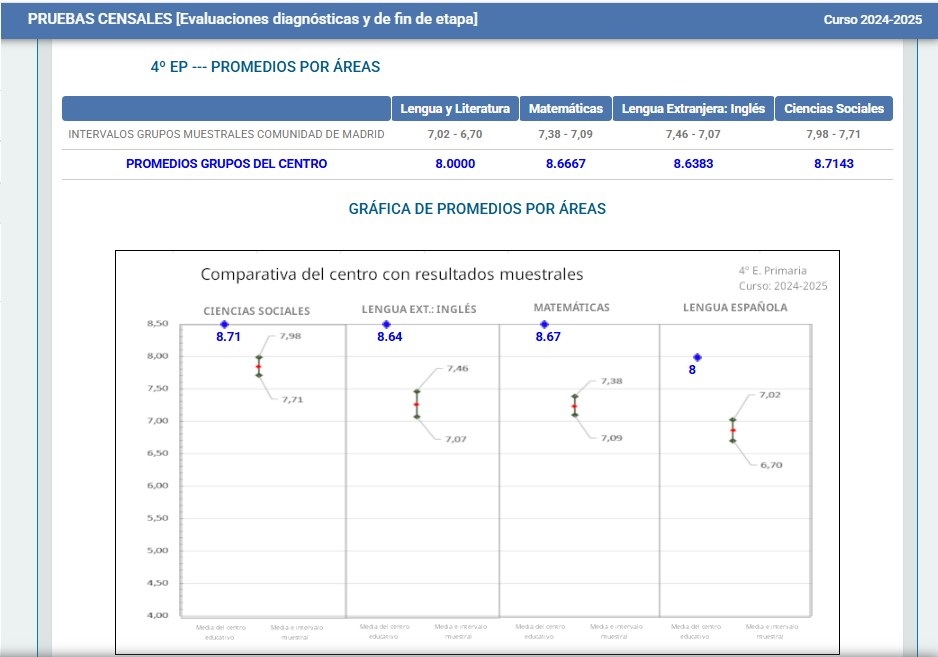Click the blue diamond marker for Lengua Española

698,357
